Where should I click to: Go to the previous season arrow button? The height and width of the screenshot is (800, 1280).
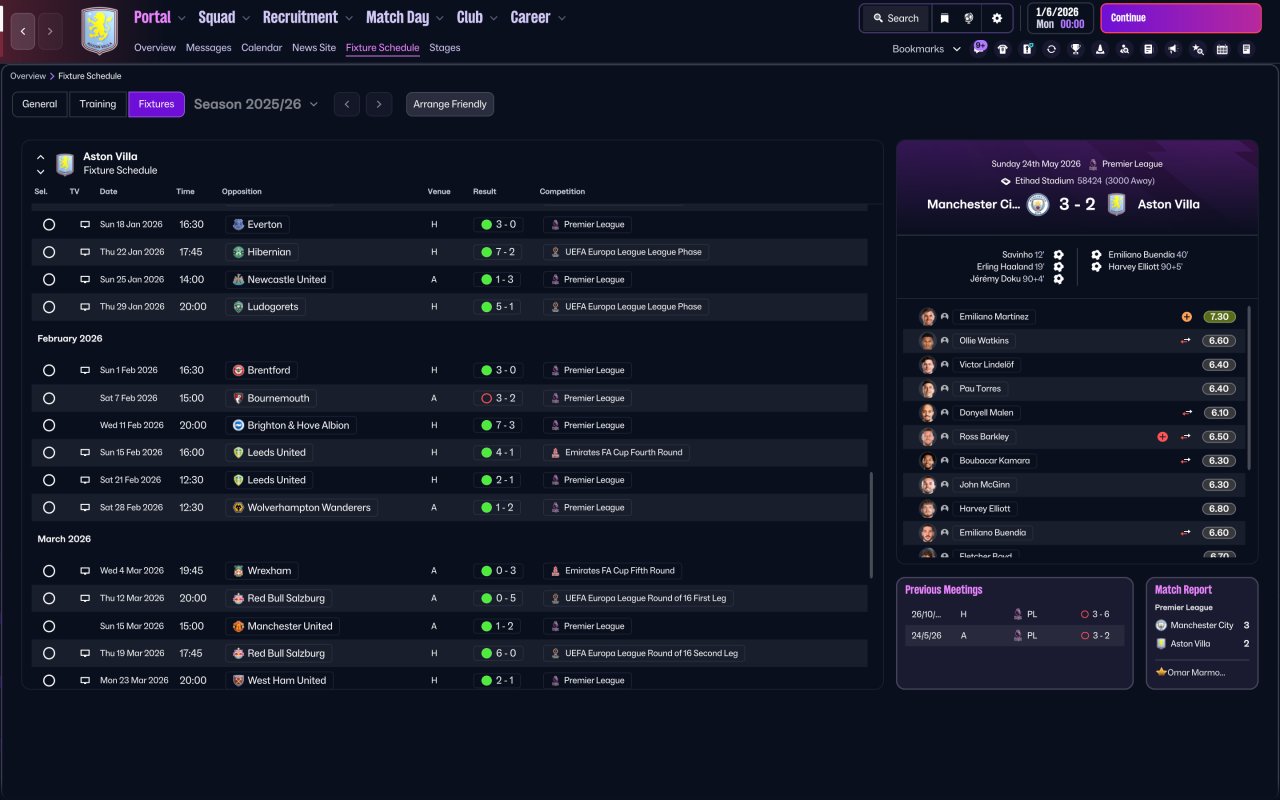pyautogui.click(x=347, y=104)
